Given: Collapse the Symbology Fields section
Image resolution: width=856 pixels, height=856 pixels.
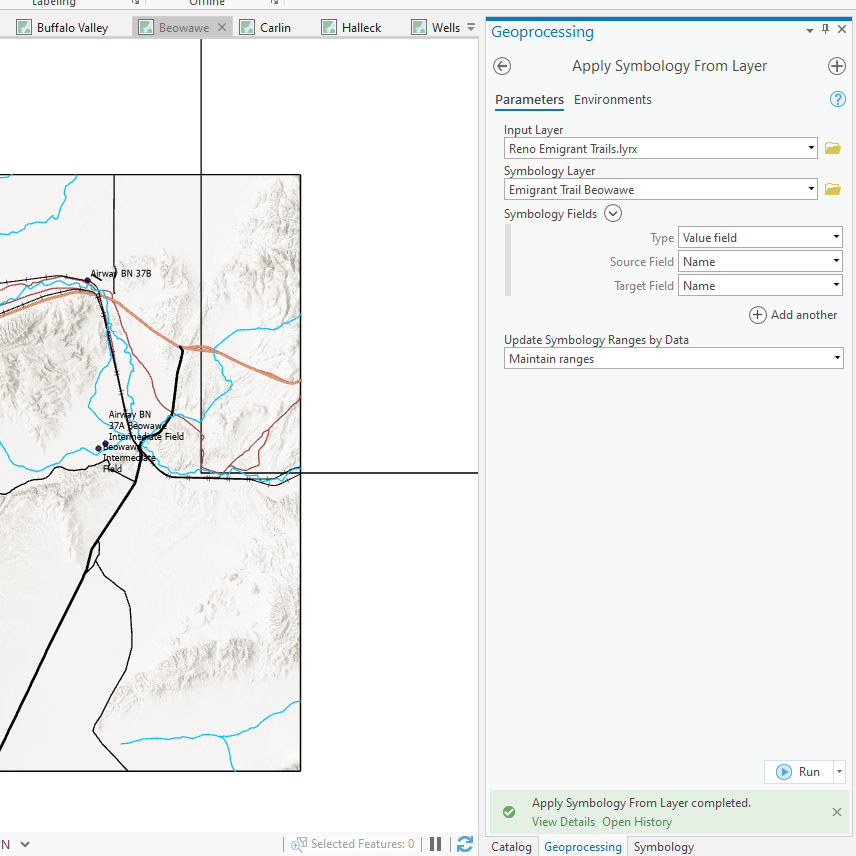Looking at the screenshot, I should [x=613, y=213].
